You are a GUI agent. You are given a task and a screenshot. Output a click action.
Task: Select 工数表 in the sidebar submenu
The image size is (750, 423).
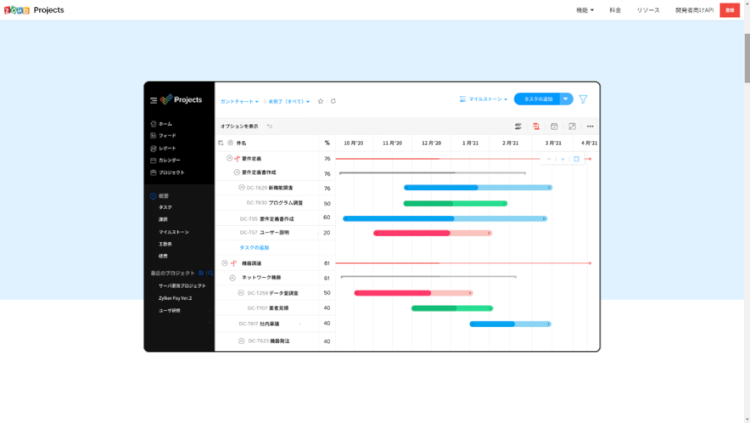[x=165, y=244]
